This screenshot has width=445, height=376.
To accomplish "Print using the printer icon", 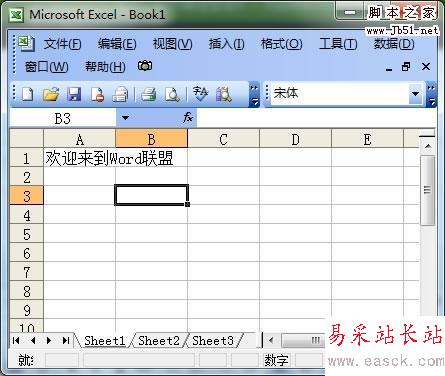I will [148, 94].
